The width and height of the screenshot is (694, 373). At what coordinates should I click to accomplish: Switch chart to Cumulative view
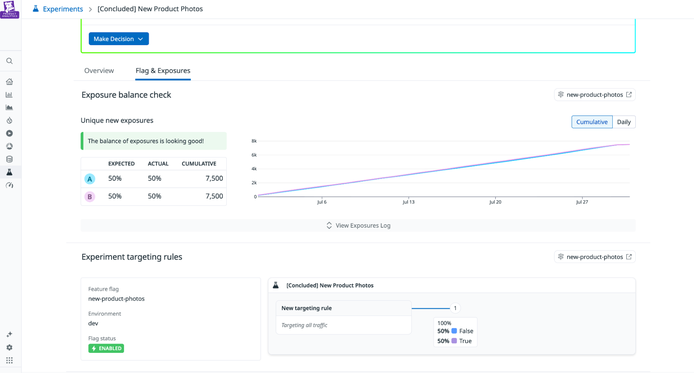click(592, 122)
